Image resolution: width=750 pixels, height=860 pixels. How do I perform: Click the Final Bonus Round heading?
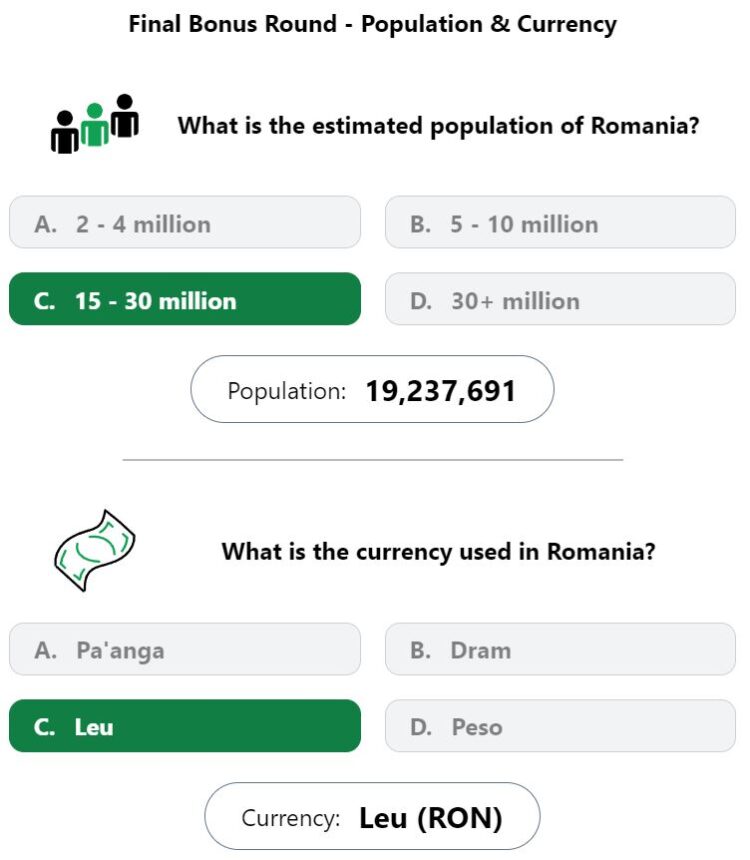click(x=373, y=25)
